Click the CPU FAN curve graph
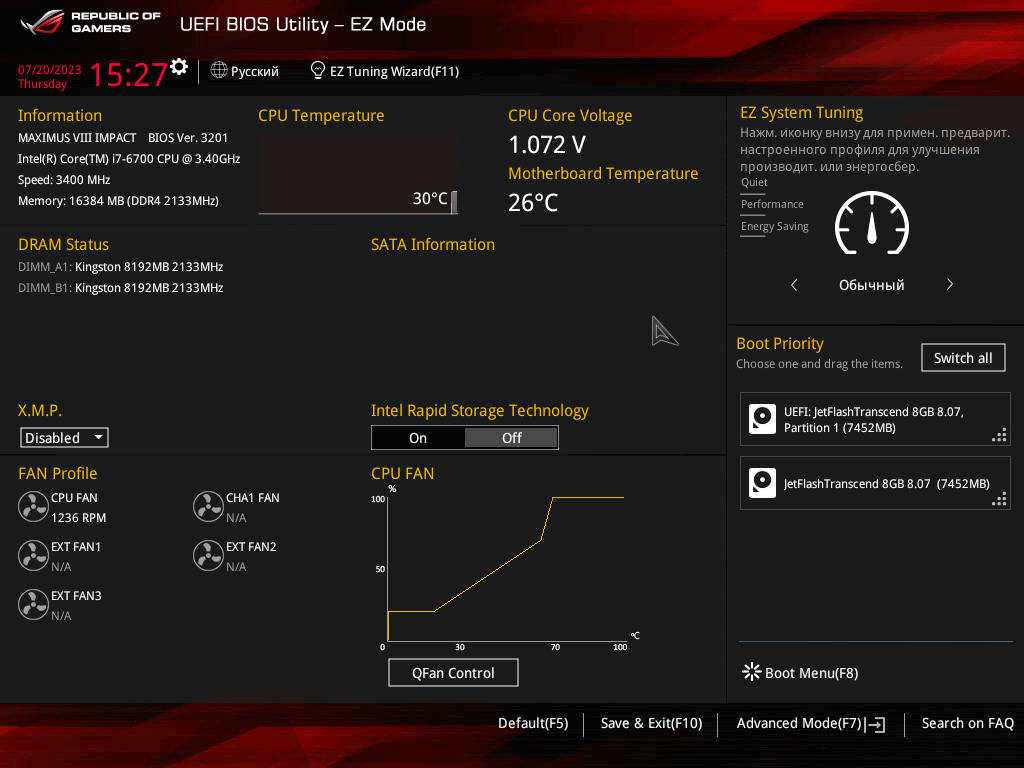Image resolution: width=1024 pixels, height=768 pixels. coord(506,568)
